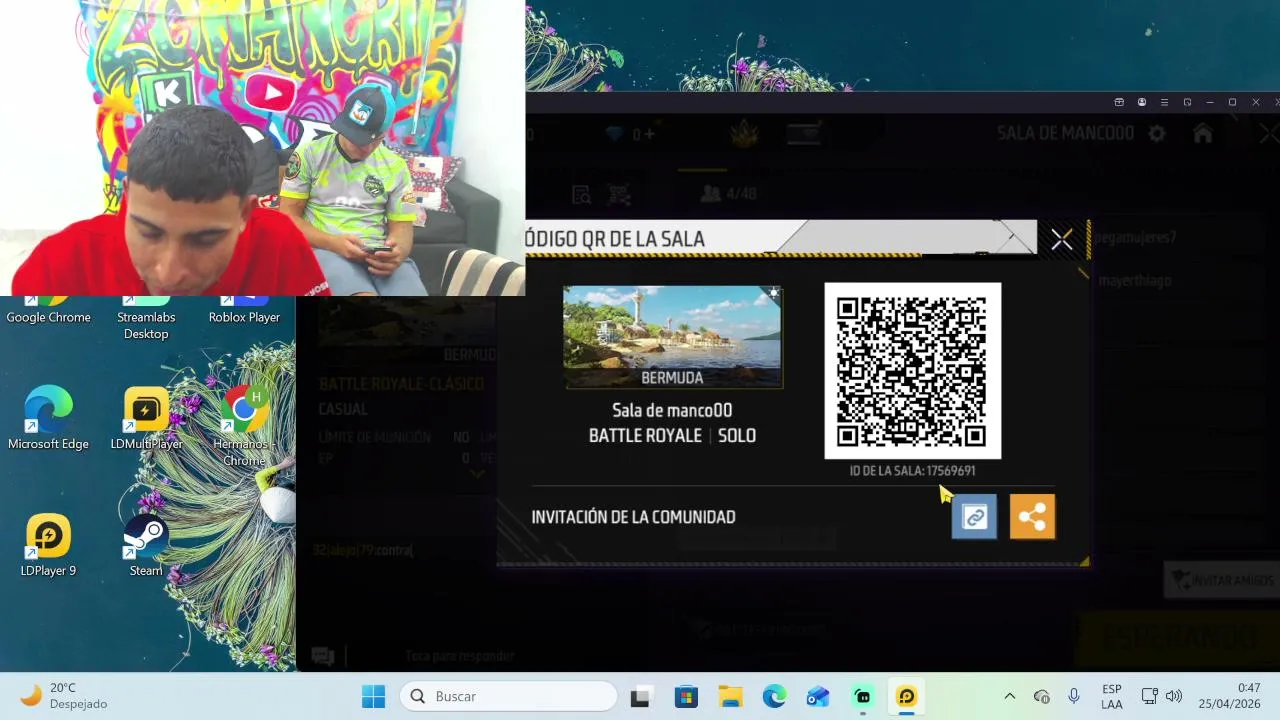The image size is (1280, 720).
Task: Click the diamonds plus counter
Action: [630, 134]
